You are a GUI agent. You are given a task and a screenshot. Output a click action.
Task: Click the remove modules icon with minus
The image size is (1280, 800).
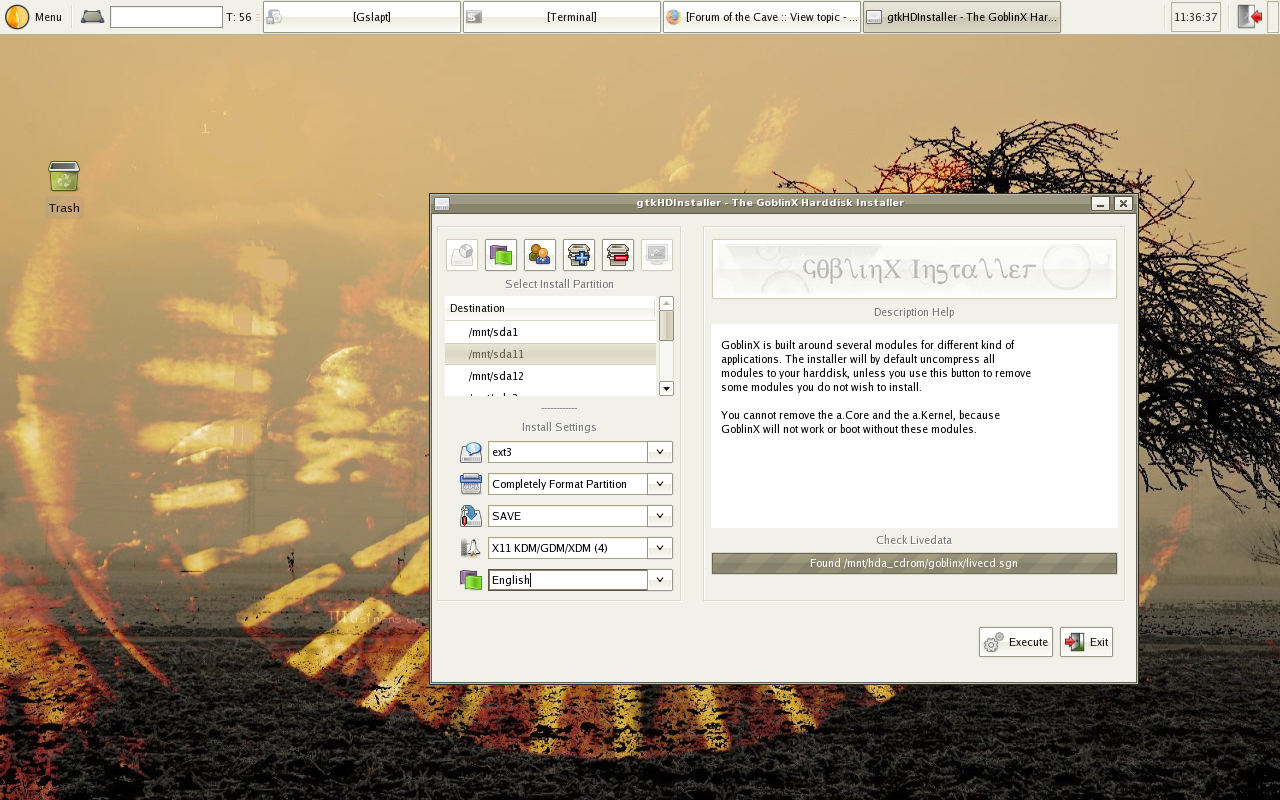click(618, 255)
